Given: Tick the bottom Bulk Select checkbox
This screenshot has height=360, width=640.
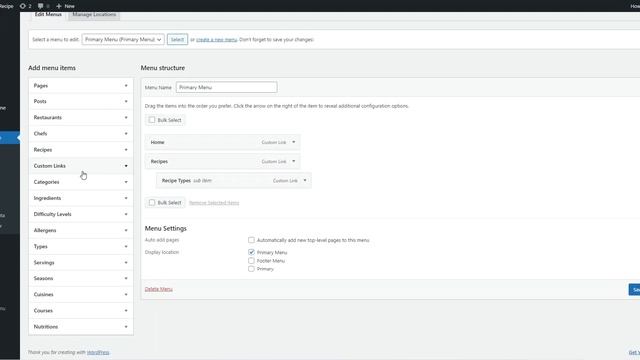Looking at the screenshot, I should click(152, 202).
